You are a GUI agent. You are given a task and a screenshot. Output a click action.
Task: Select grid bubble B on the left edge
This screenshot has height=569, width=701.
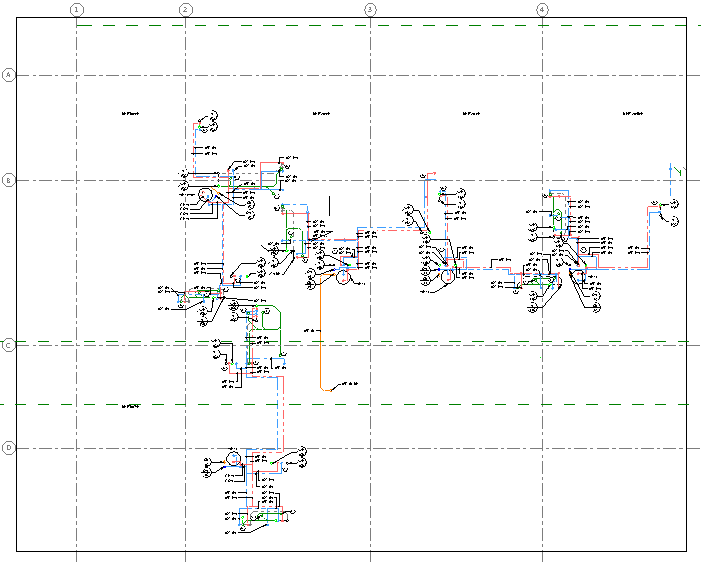(x=8, y=181)
